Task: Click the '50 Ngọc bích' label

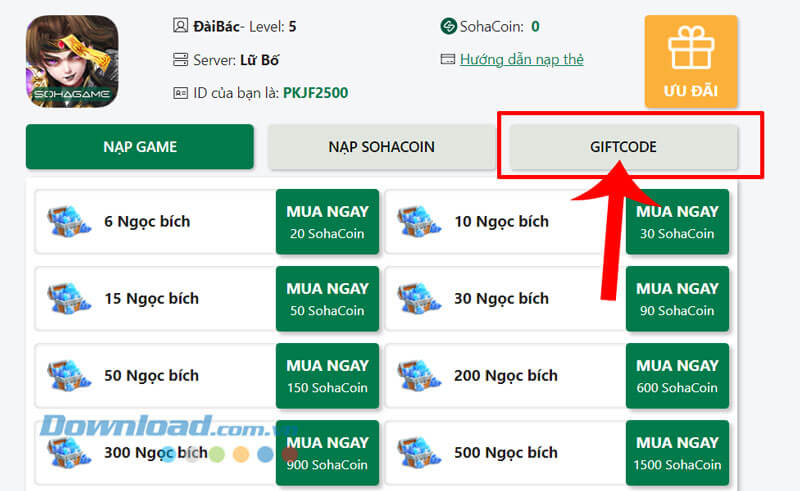Action: pyautogui.click(x=152, y=376)
